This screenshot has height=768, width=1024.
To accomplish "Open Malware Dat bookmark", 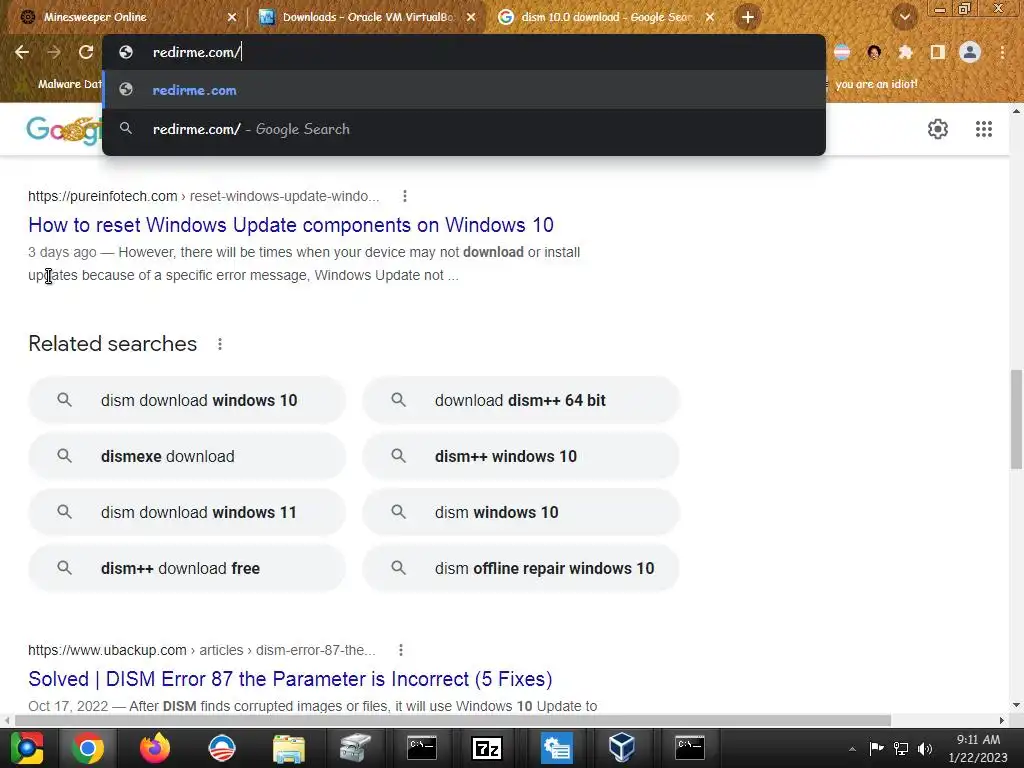I will pyautogui.click(x=69, y=84).
